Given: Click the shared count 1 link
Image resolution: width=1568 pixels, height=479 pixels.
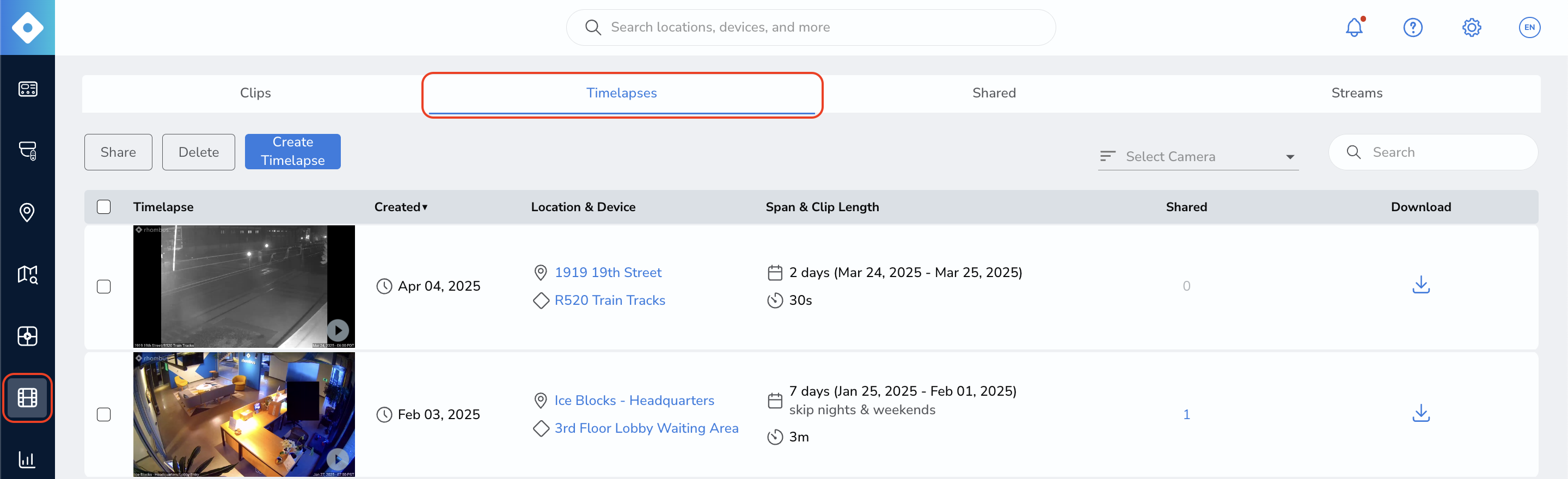Looking at the screenshot, I should click(1186, 414).
